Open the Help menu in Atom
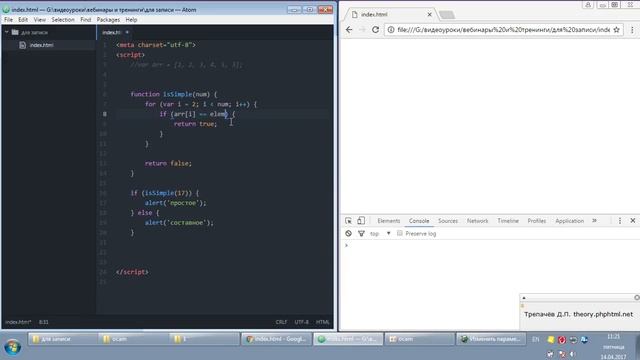Viewport: 640px width, 360px height. coord(131,20)
